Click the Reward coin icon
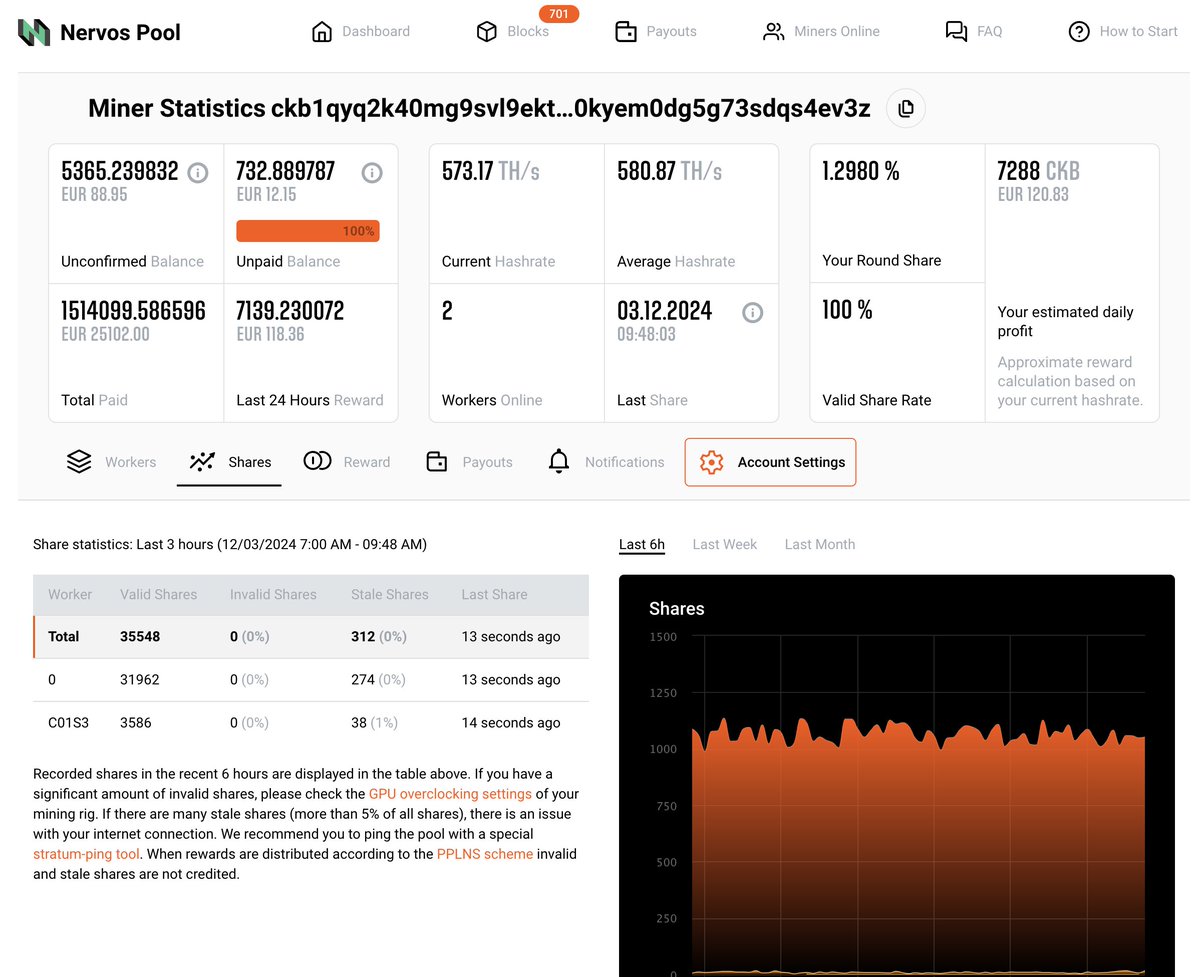 pos(317,461)
